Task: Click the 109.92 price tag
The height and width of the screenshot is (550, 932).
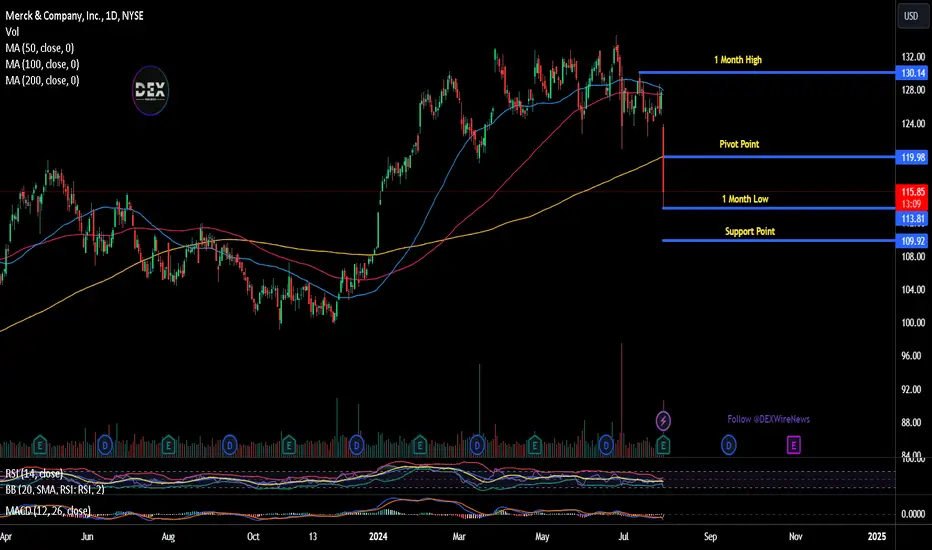Action: [913, 241]
